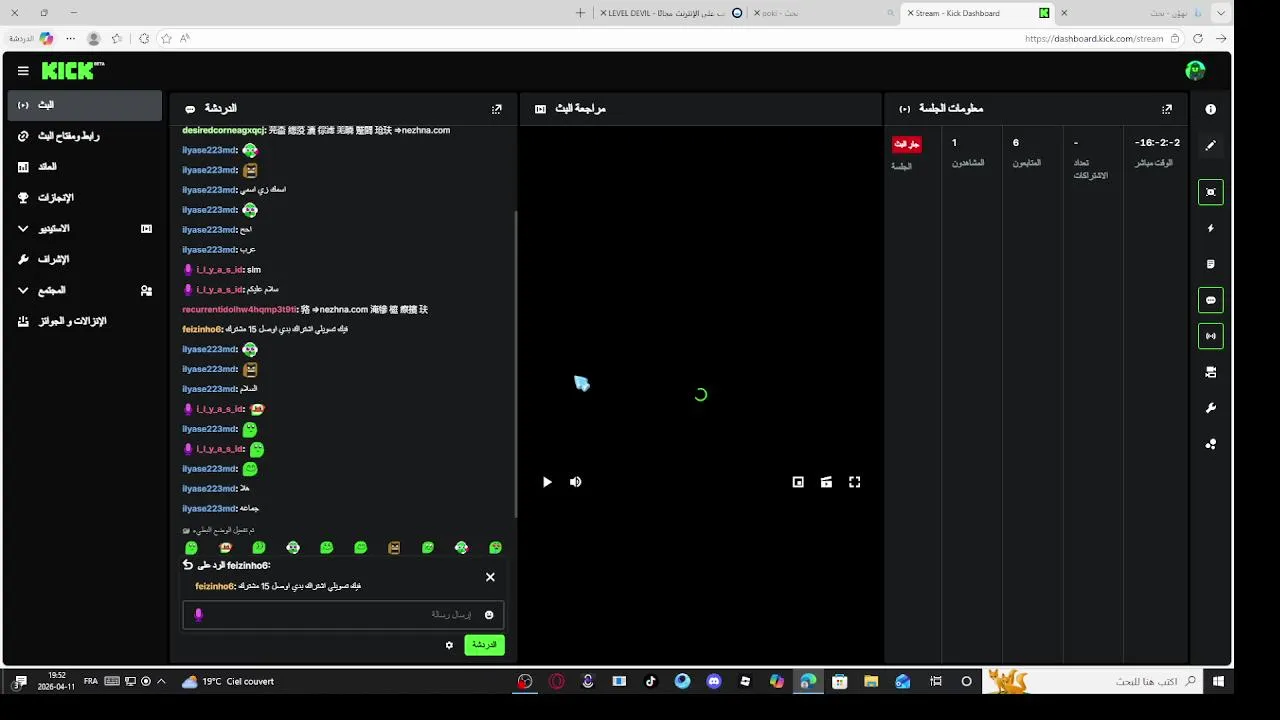Click the send chat button (الدردشة)
This screenshot has width=1280, height=720.
[484, 645]
